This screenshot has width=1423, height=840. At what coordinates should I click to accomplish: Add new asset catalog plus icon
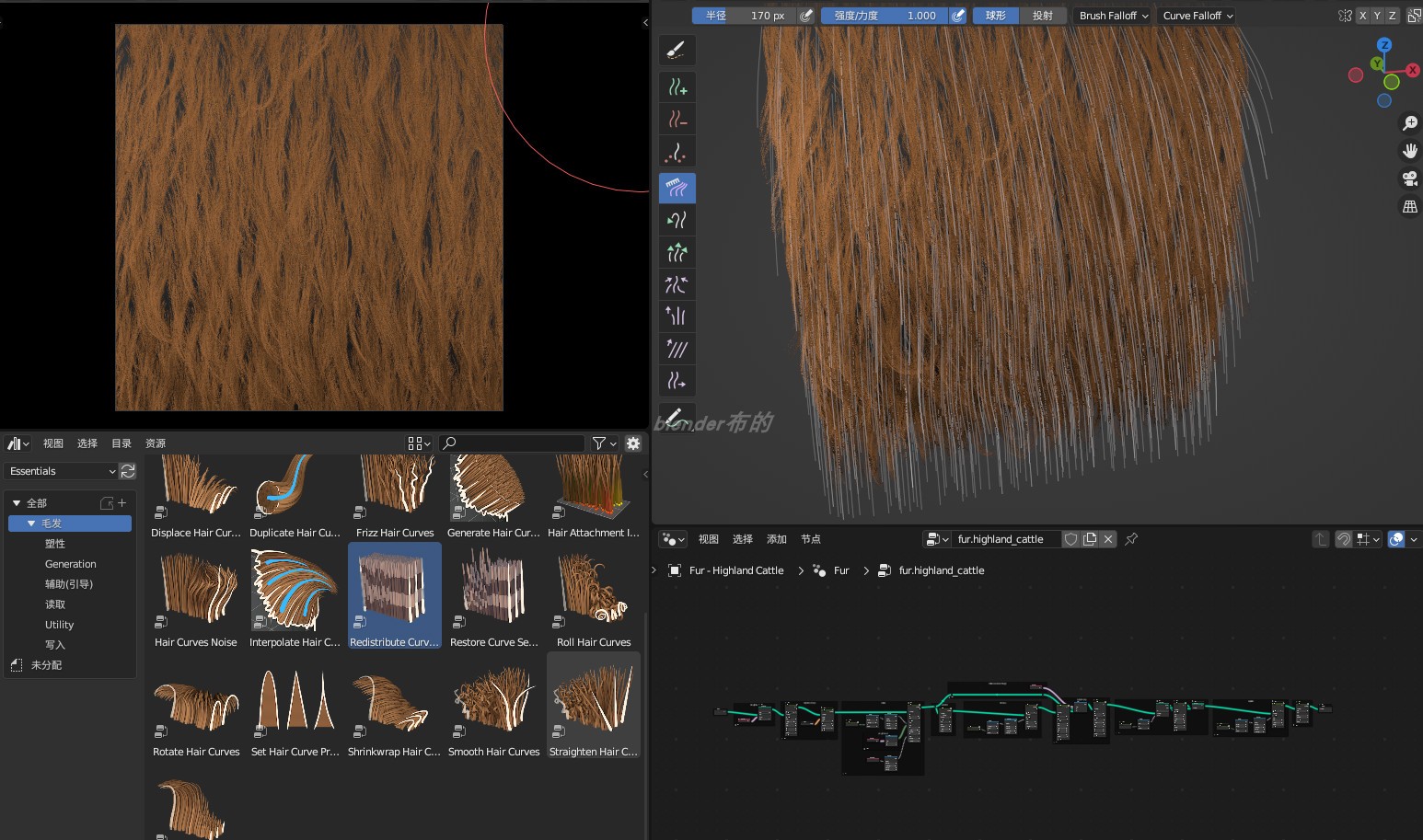pyautogui.click(x=121, y=502)
